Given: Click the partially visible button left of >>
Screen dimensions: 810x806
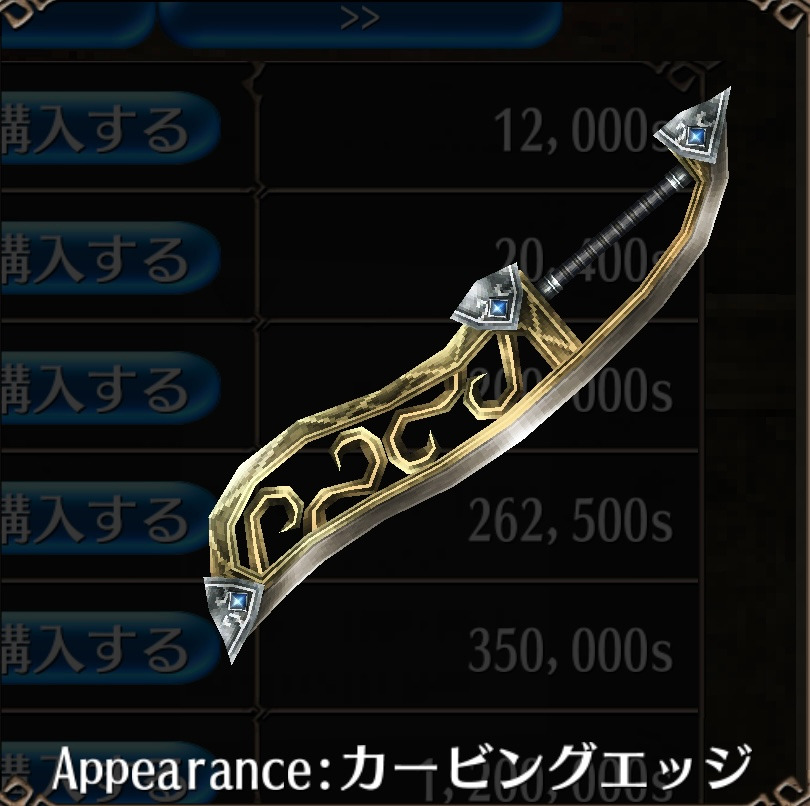Looking at the screenshot, I should click(x=76, y=21).
